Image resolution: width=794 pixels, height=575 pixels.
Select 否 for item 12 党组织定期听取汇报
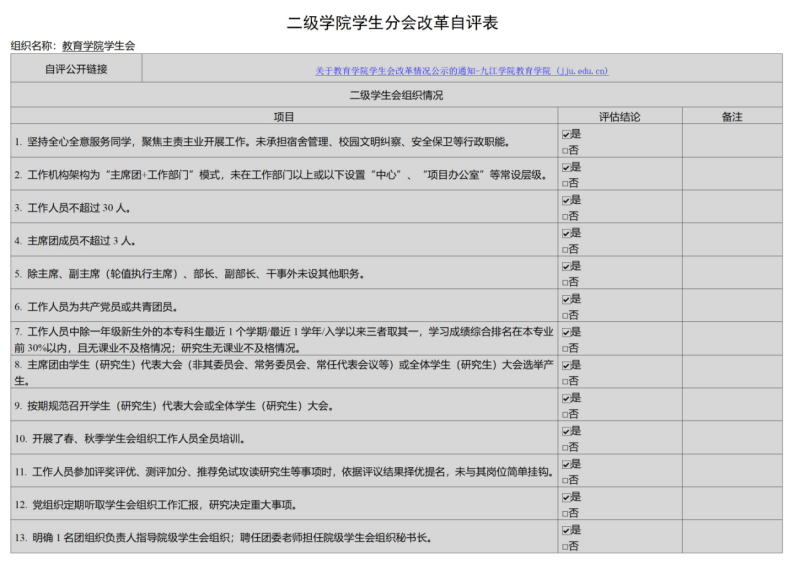point(565,513)
